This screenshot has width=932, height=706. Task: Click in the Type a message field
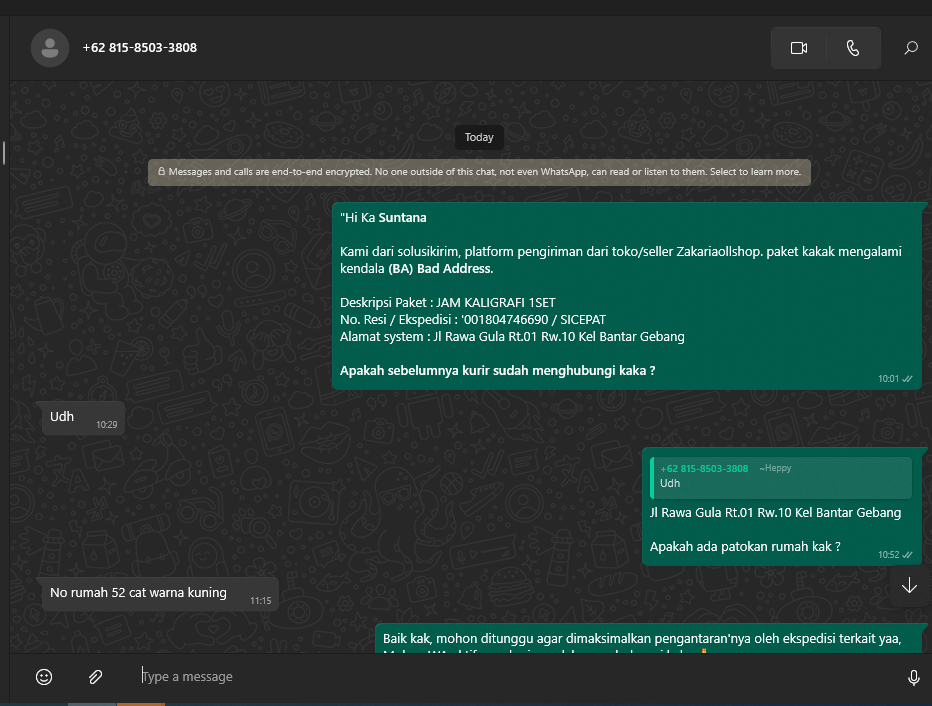[500, 677]
